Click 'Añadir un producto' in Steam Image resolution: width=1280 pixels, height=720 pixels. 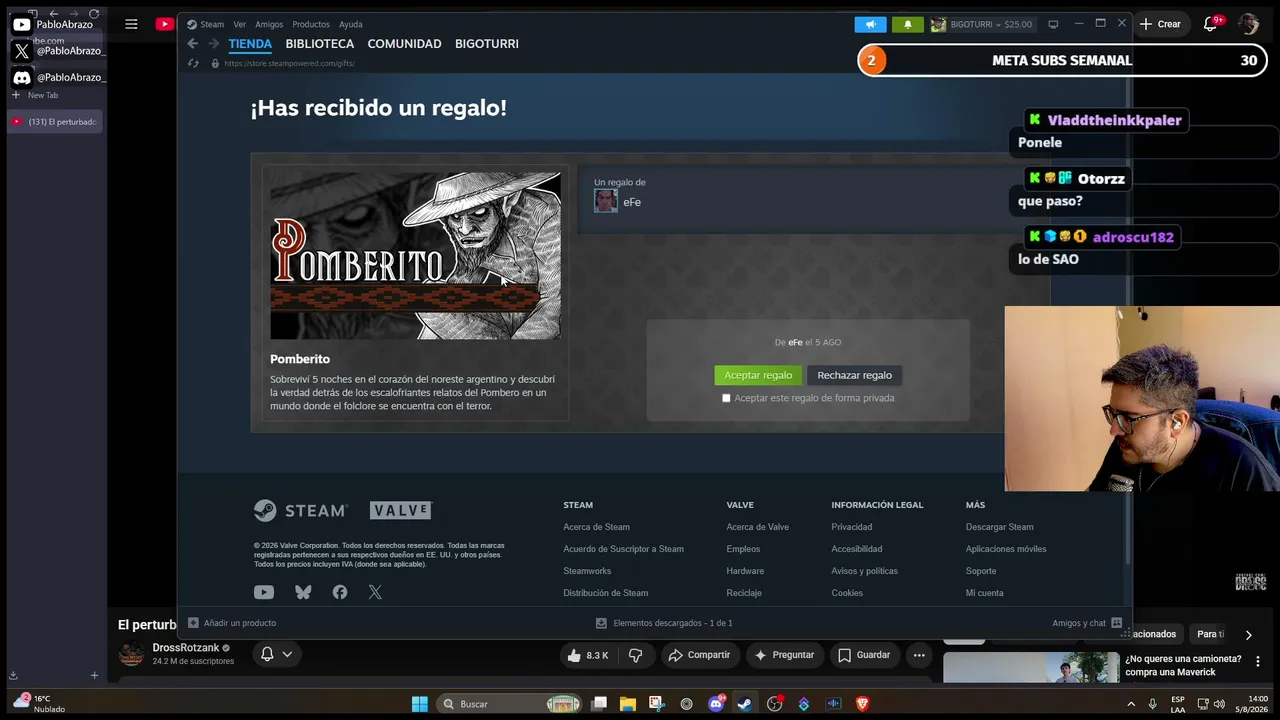[232, 623]
